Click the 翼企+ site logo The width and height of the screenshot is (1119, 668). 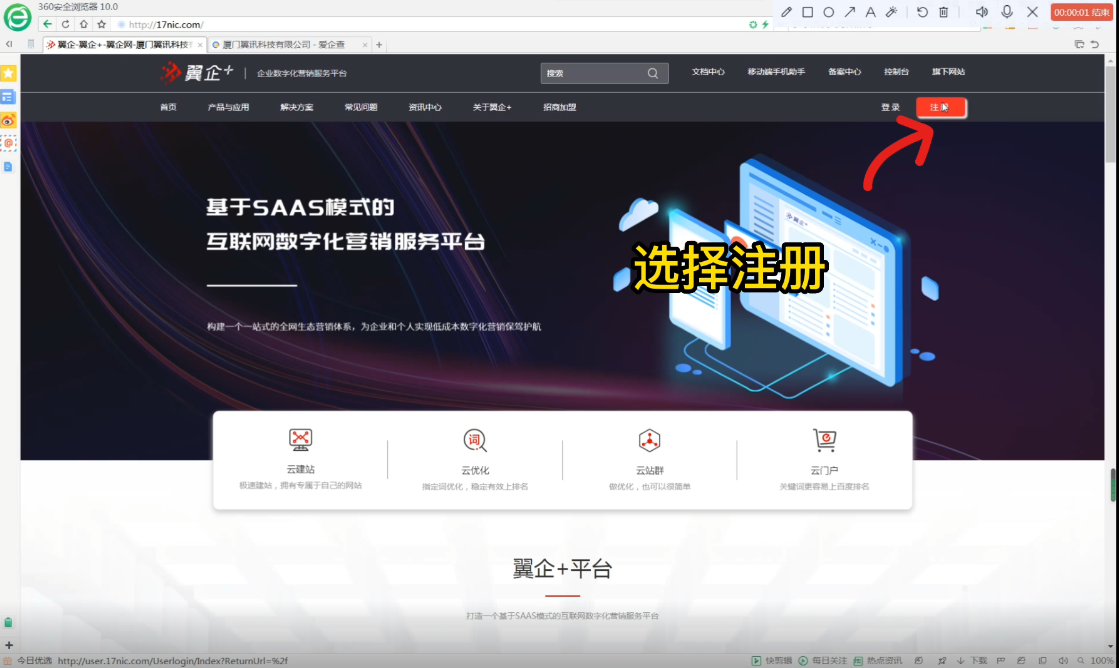pyautogui.click(x=197, y=73)
